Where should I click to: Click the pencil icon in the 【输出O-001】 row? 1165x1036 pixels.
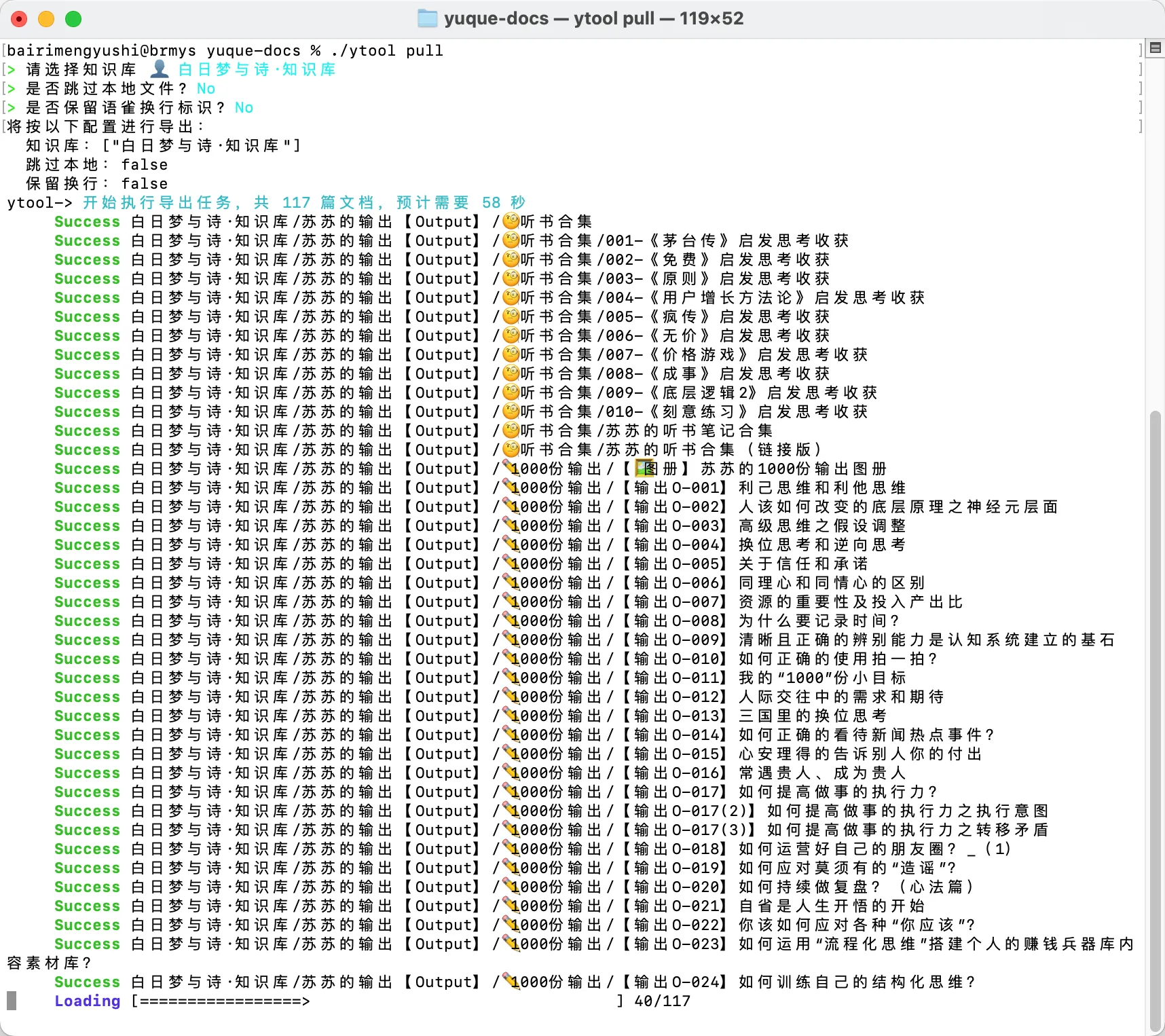coord(510,487)
